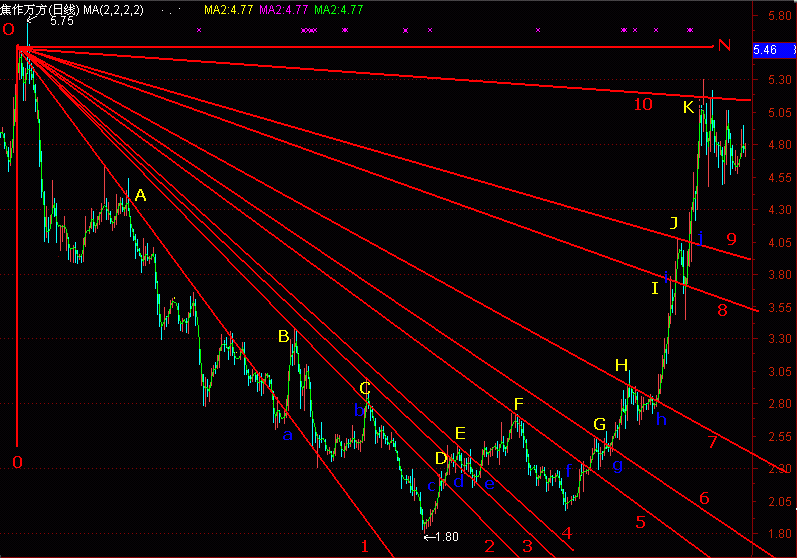Select the yellow MA2:4.77 indicator label
This screenshot has height=558, width=797.
tap(228, 10)
